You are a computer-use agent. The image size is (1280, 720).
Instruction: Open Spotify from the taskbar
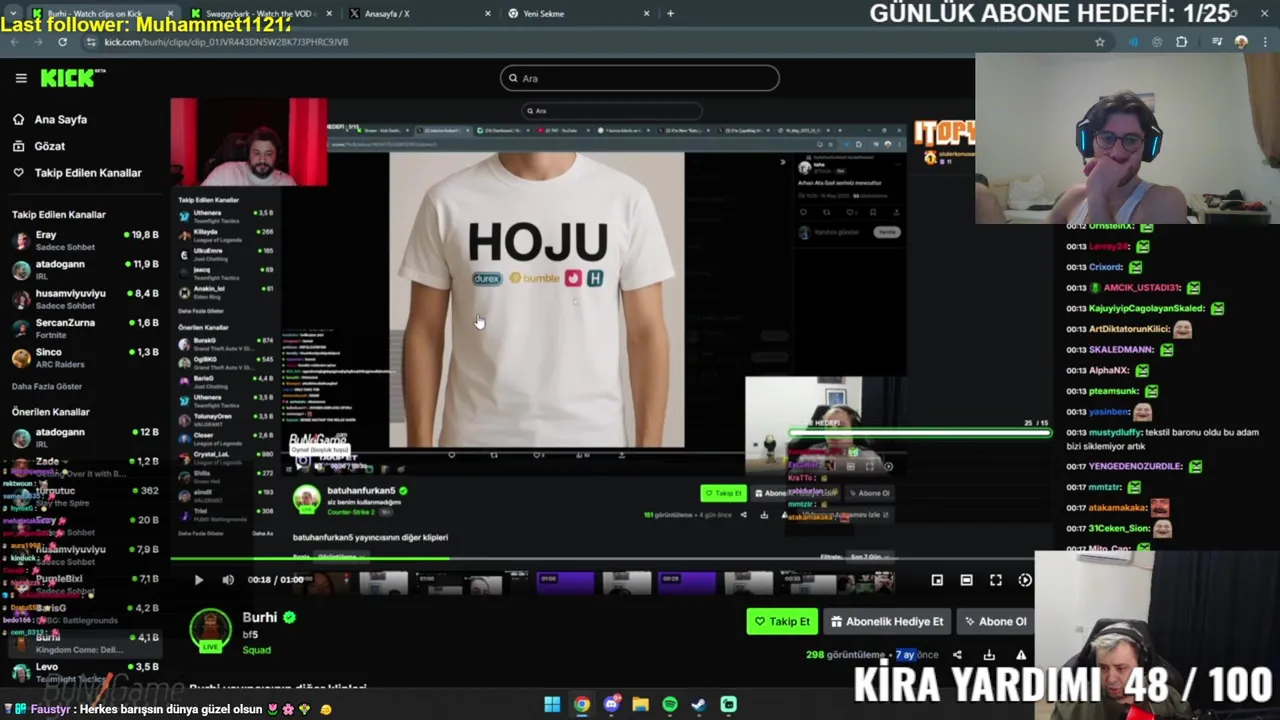tap(670, 705)
